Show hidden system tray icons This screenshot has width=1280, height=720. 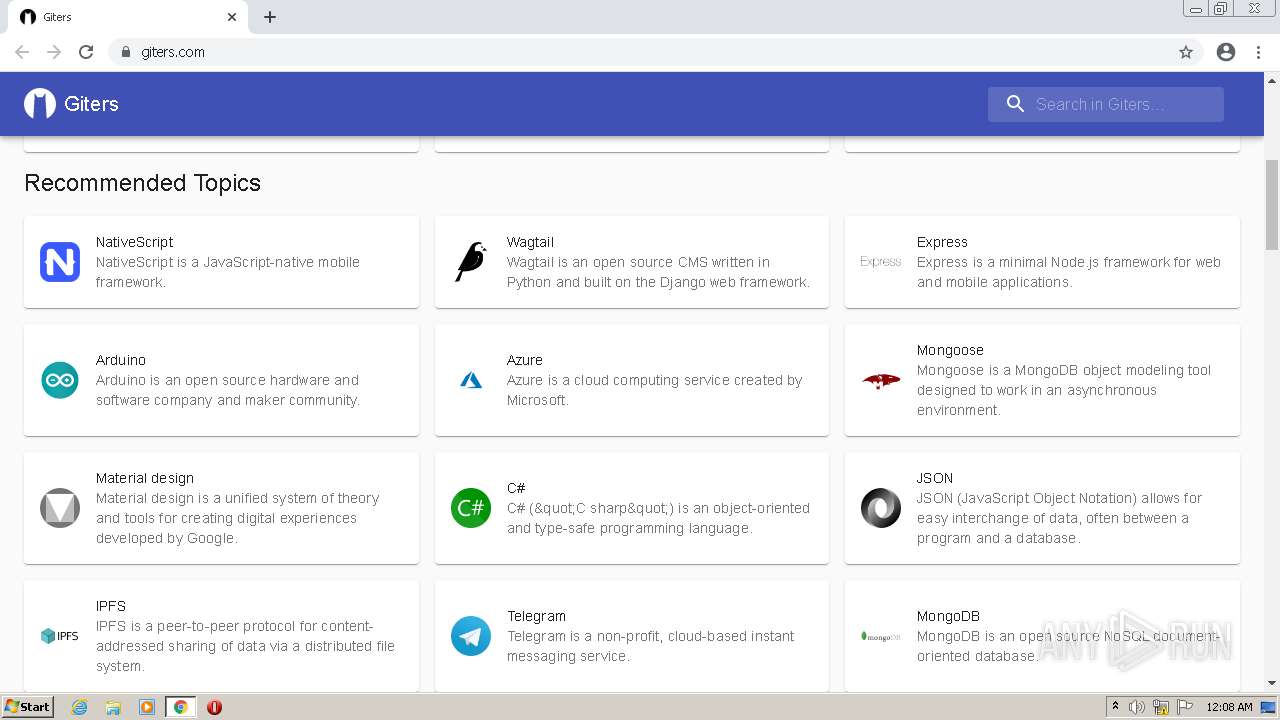coord(1115,707)
